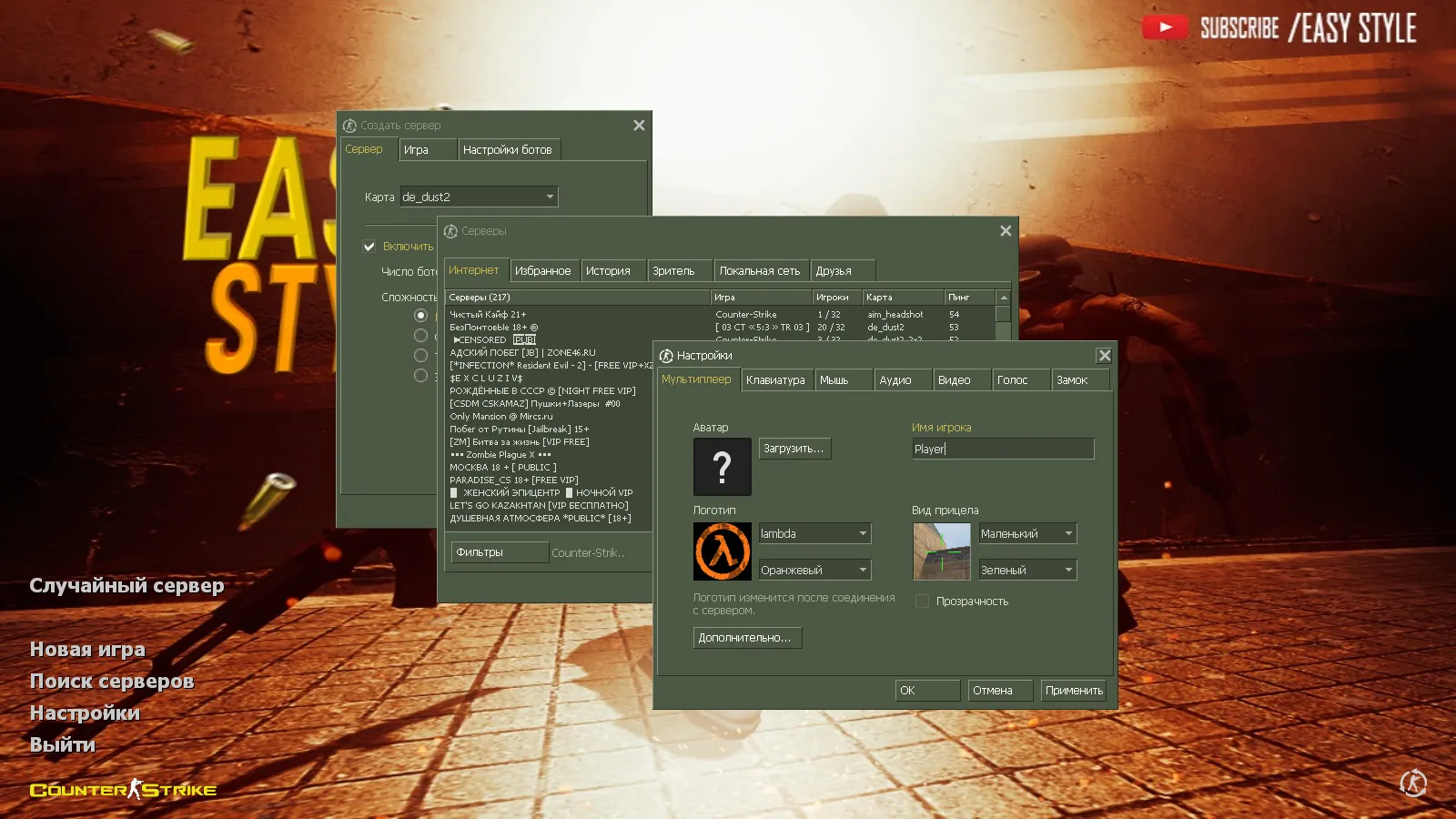Image resolution: width=1456 pixels, height=819 pixels.
Task: Switch to the Настройки ботов tab
Action: (x=510, y=149)
